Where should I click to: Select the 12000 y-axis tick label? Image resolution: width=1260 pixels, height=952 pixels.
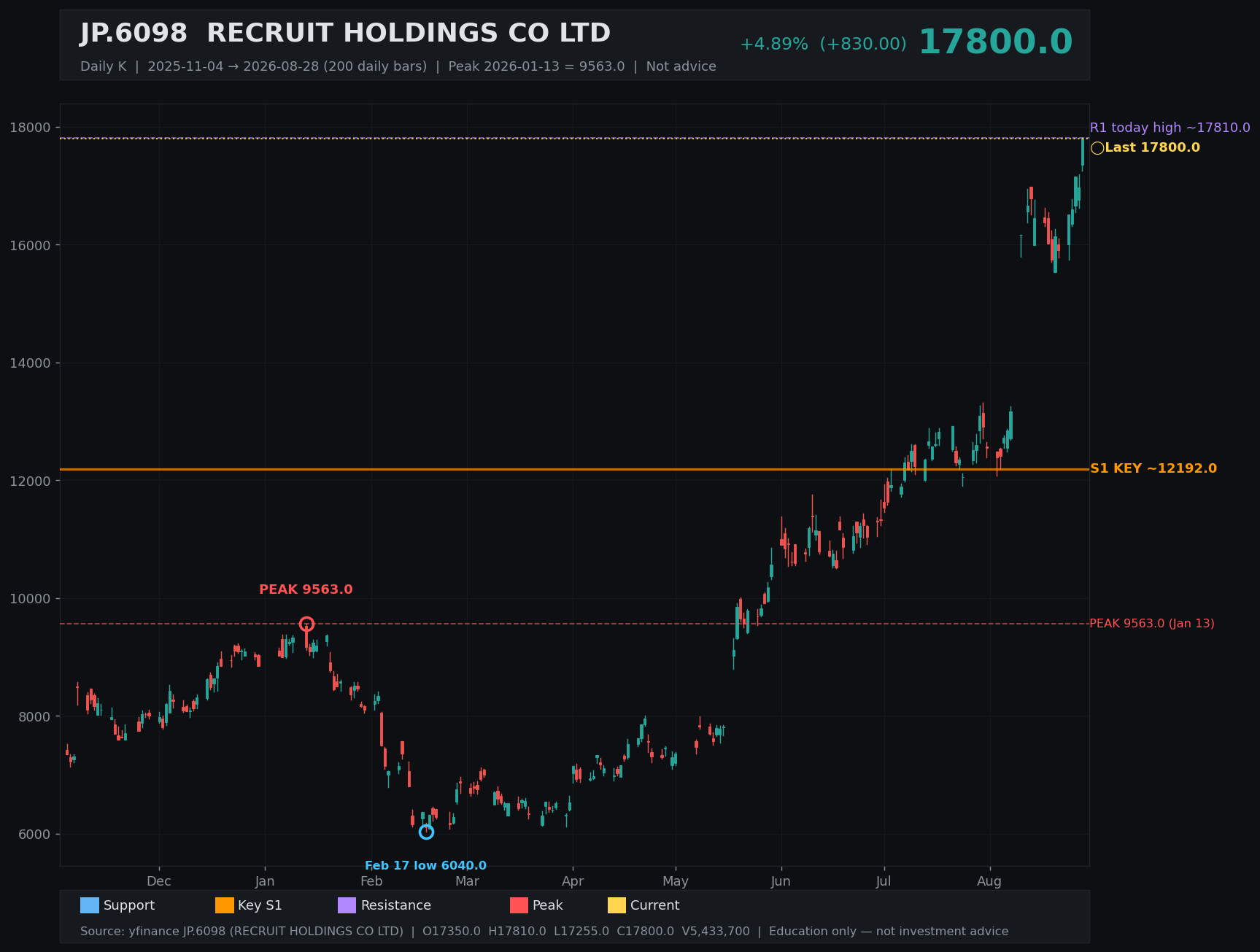coord(30,481)
